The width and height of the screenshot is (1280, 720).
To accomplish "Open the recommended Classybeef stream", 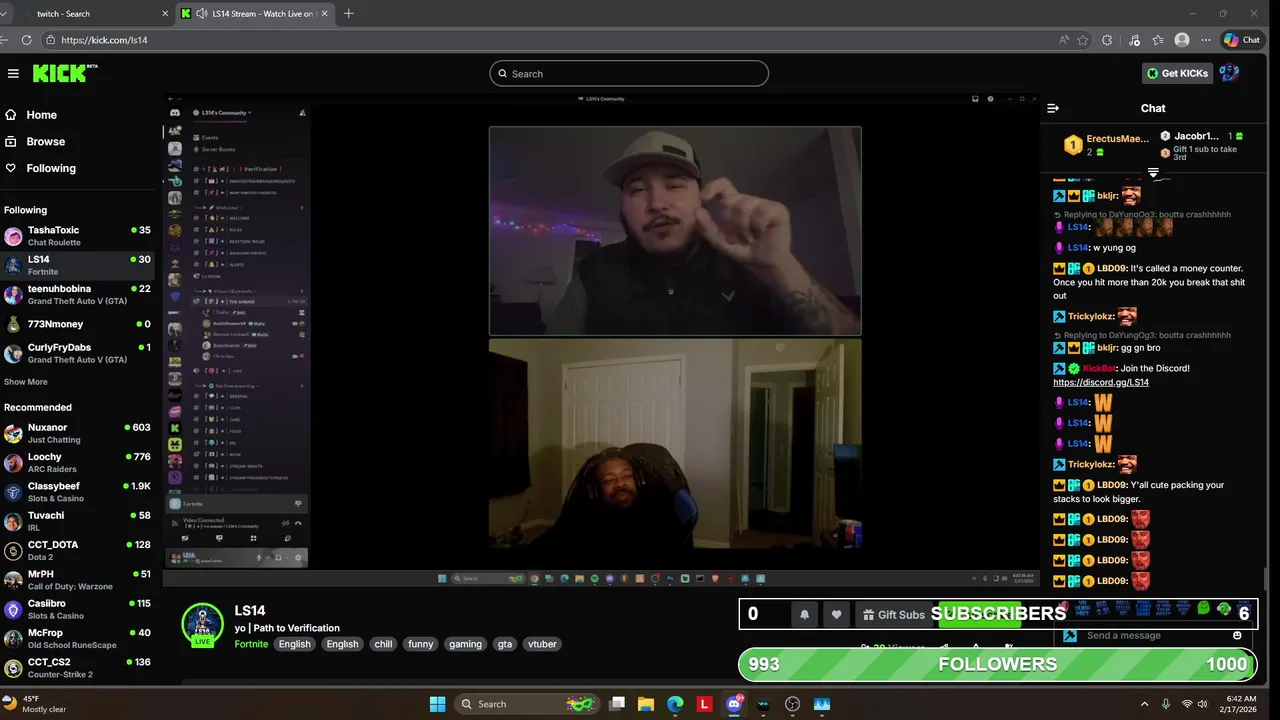I will point(78,491).
